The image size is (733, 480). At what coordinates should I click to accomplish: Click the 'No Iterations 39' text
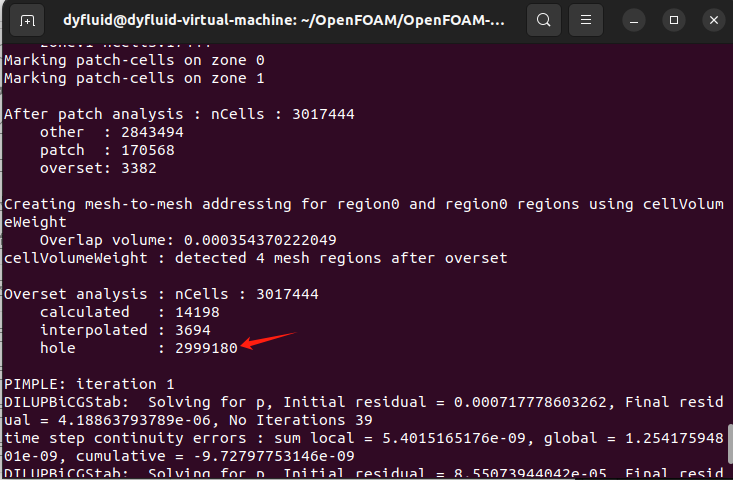(x=301, y=420)
